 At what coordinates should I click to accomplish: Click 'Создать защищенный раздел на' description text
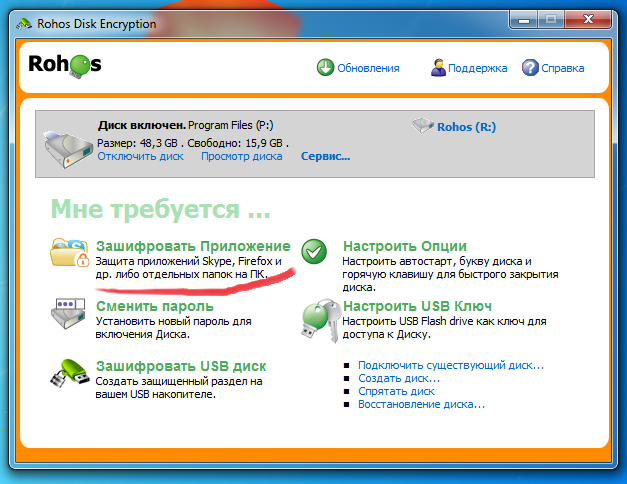coord(179,381)
